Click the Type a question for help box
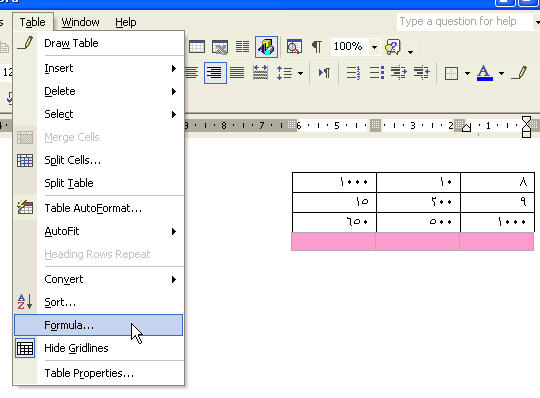Image resolution: width=540 pixels, height=398 pixels. click(x=464, y=22)
